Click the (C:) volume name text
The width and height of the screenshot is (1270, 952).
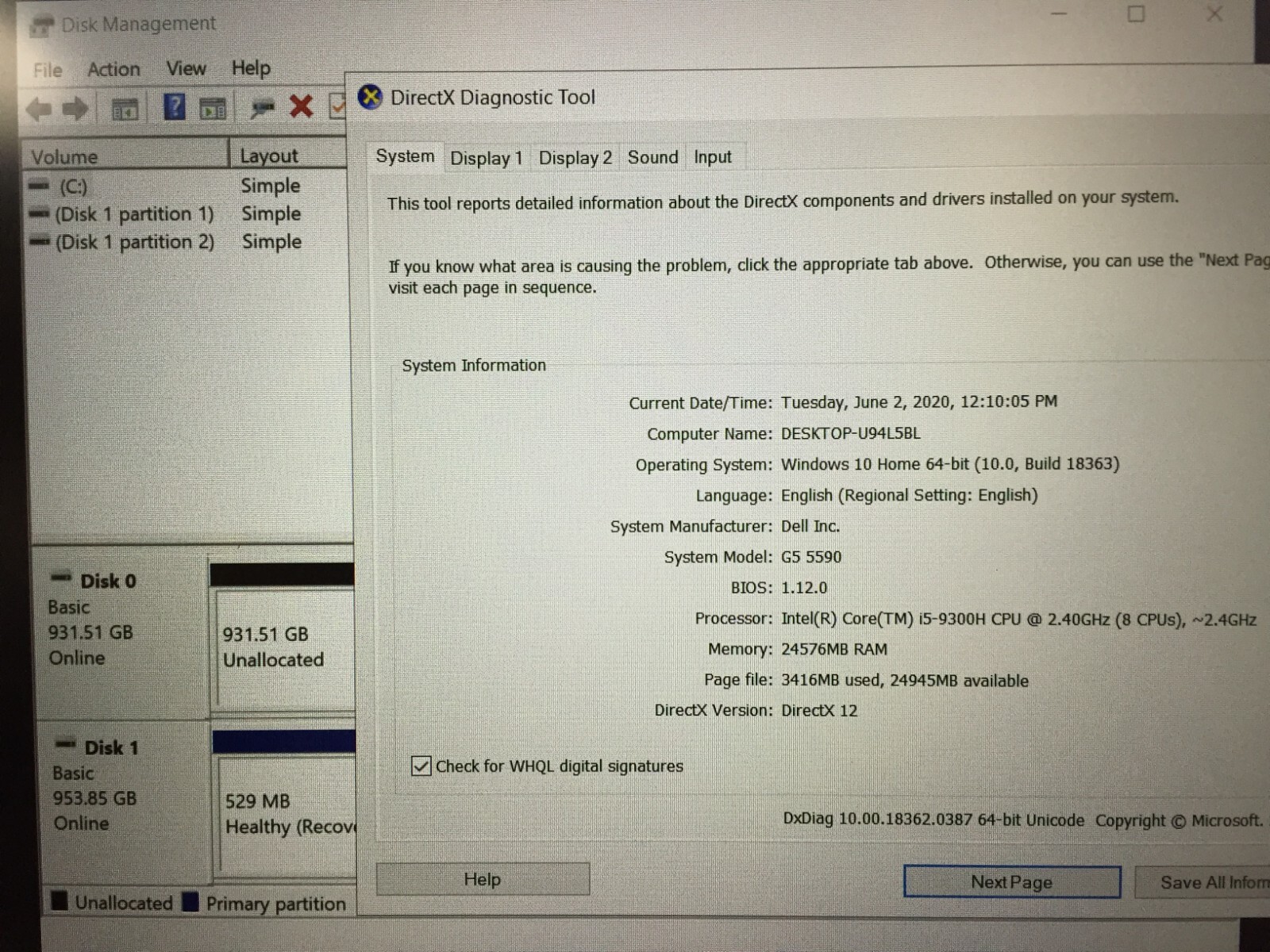point(73,186)
